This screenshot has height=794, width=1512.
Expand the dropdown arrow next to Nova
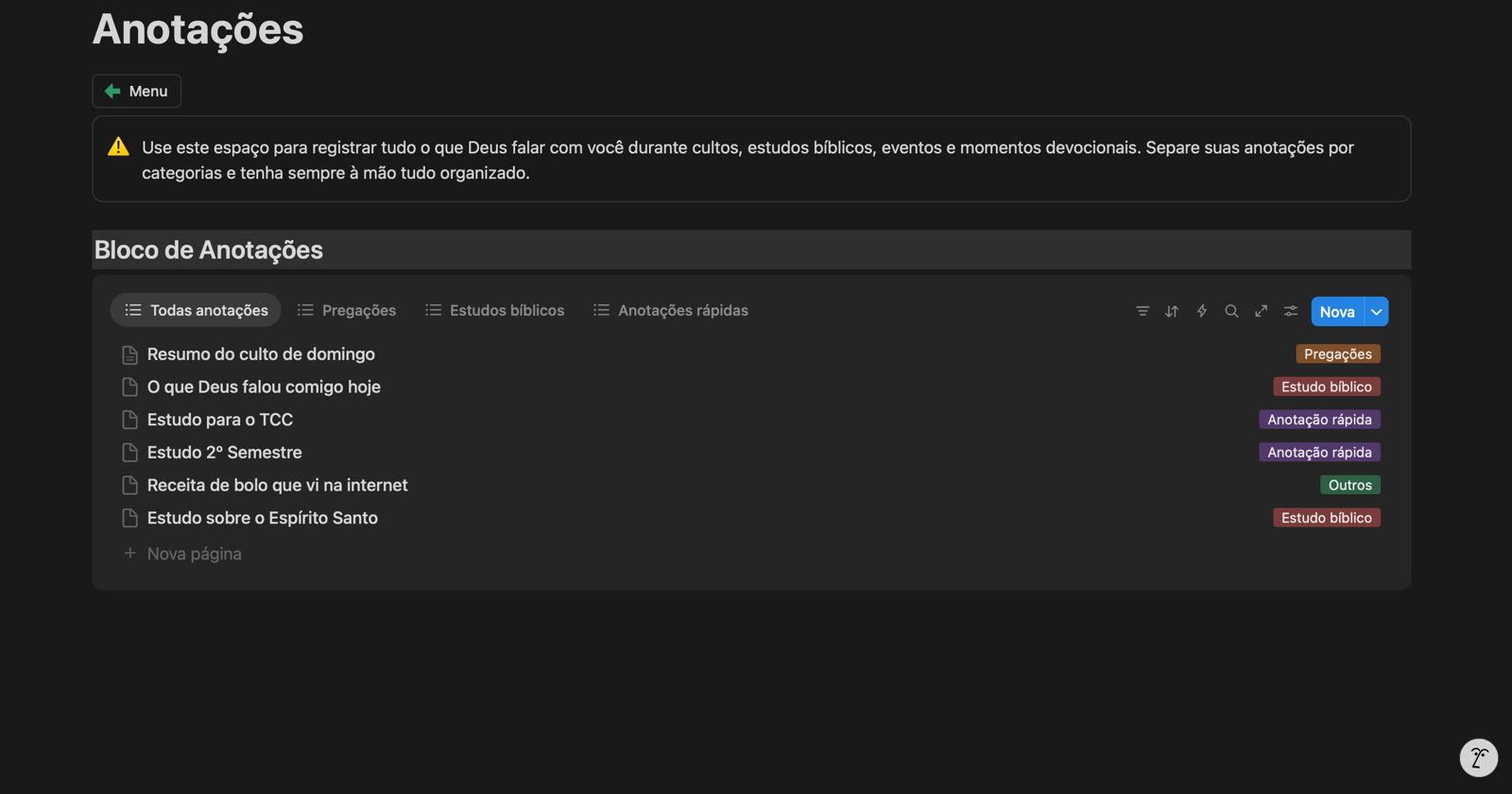[1376, 312]
